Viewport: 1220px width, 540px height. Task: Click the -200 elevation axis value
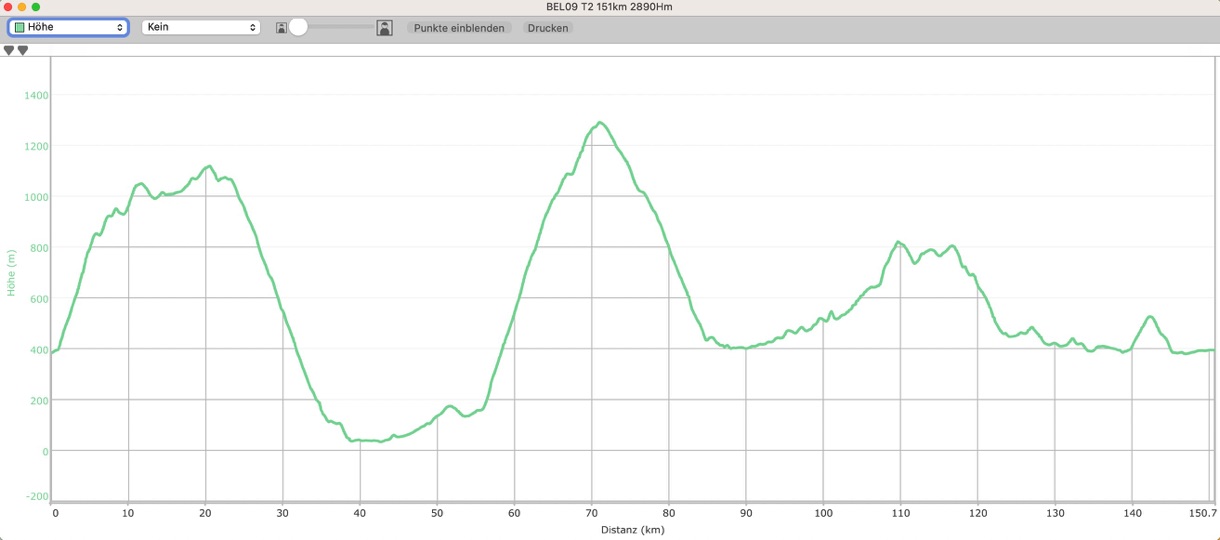point(36,496)
